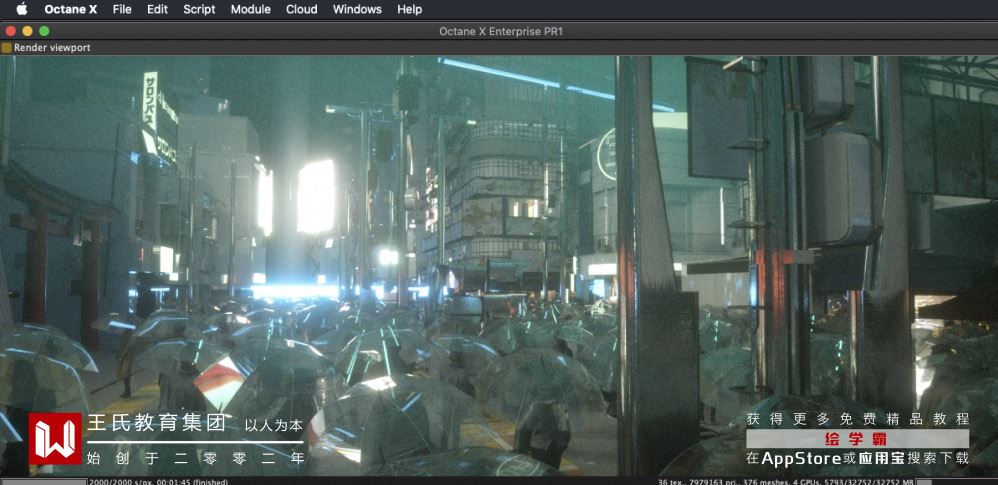Select the Render viewport tab label
This screenshot has height=485, width=998.
[52, 48]
